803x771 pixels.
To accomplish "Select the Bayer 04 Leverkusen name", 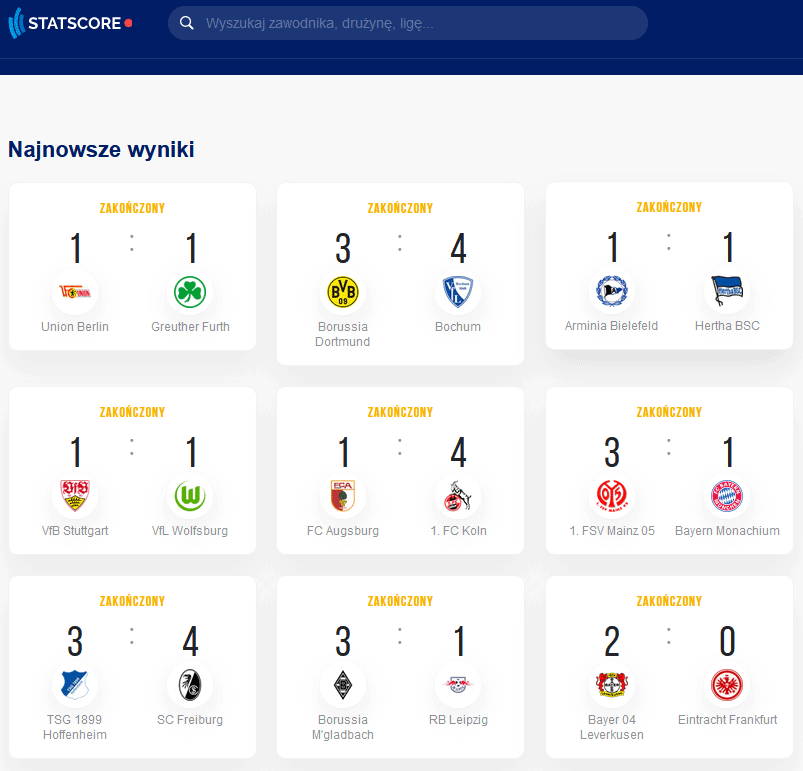I will 611,727.
